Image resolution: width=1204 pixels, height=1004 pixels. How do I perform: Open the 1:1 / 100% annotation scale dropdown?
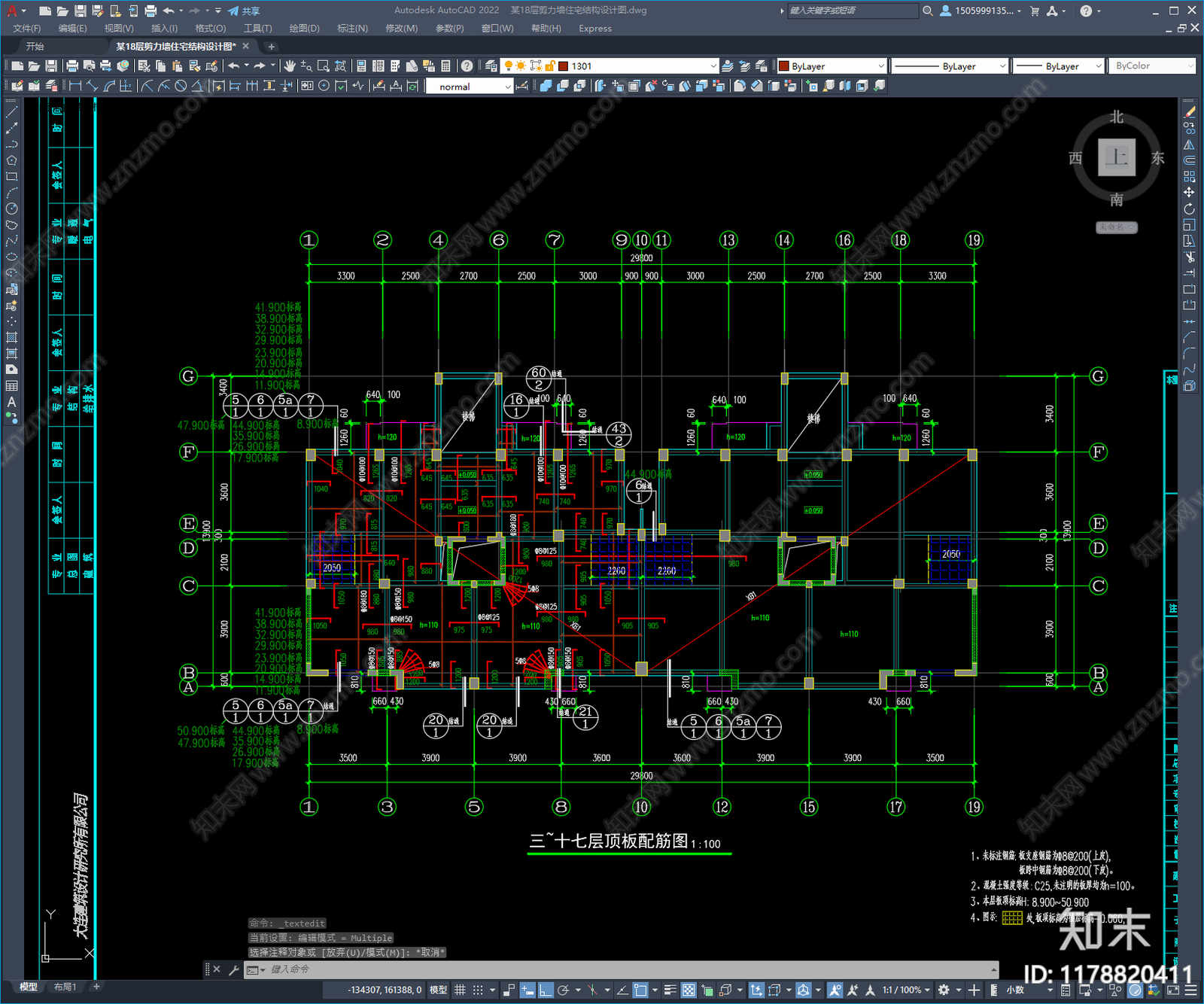907,990
